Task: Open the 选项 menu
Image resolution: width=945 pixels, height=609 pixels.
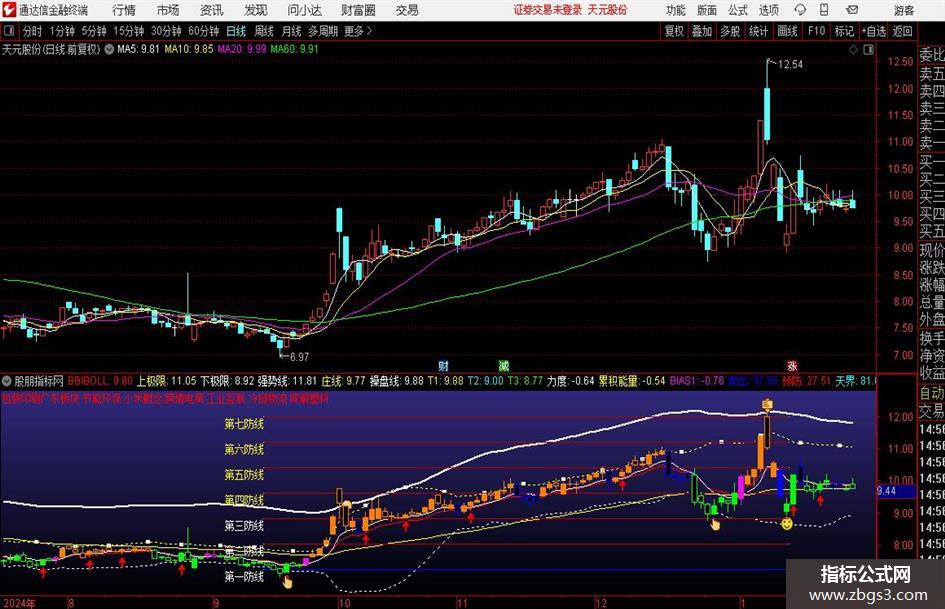Action: (768, 10)
